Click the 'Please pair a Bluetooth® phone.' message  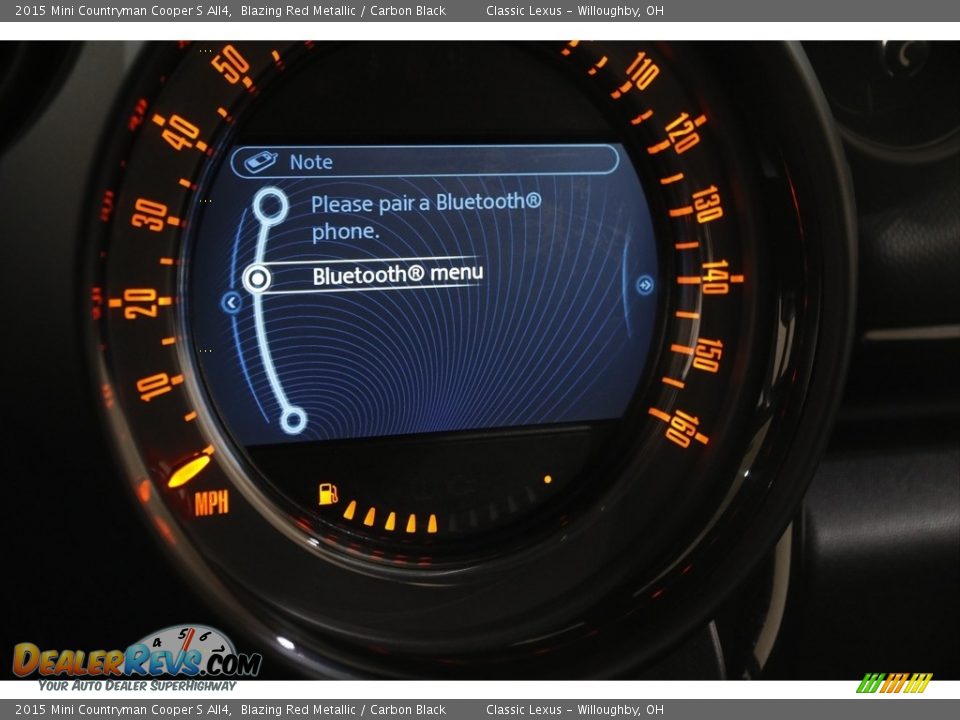pyautogui.click(x=426, y=217)
